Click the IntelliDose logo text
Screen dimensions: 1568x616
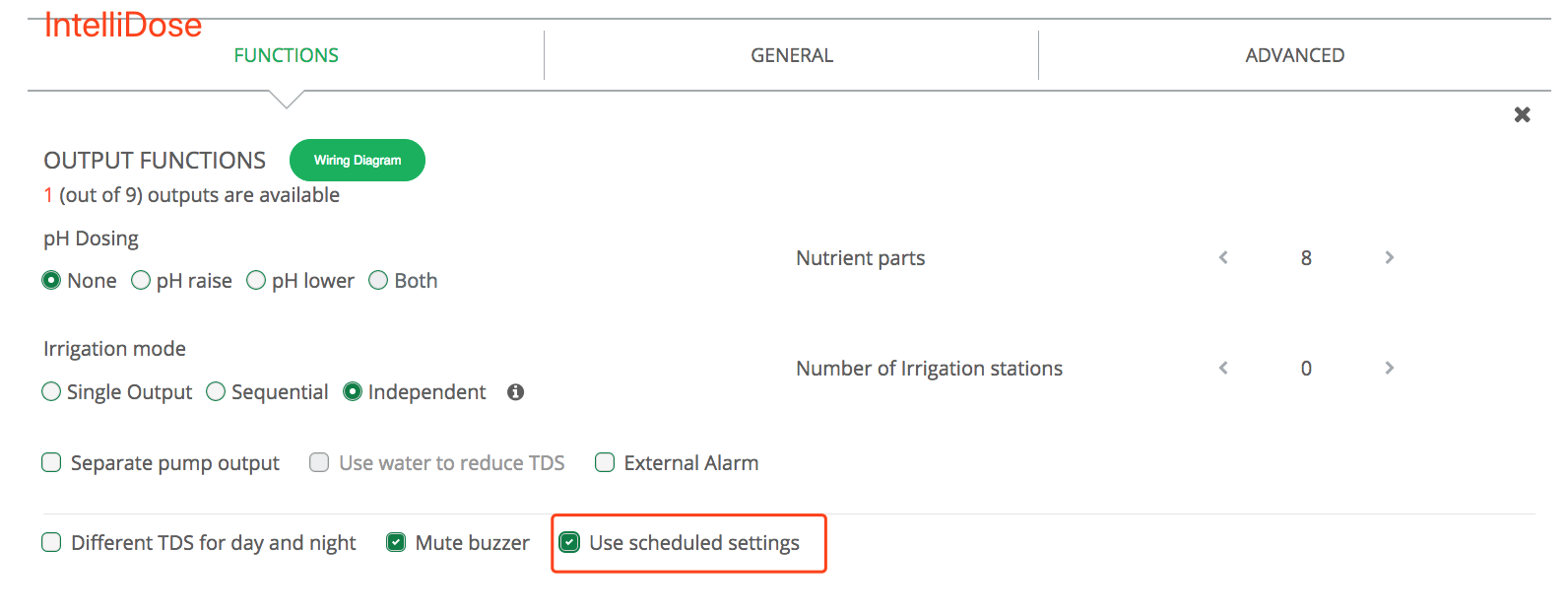coord(122,25)
